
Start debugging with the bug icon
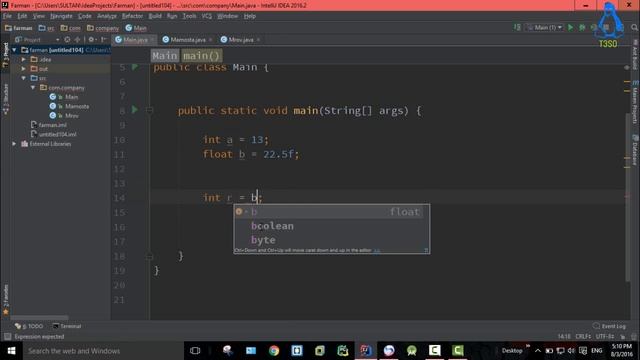[582, 27]
